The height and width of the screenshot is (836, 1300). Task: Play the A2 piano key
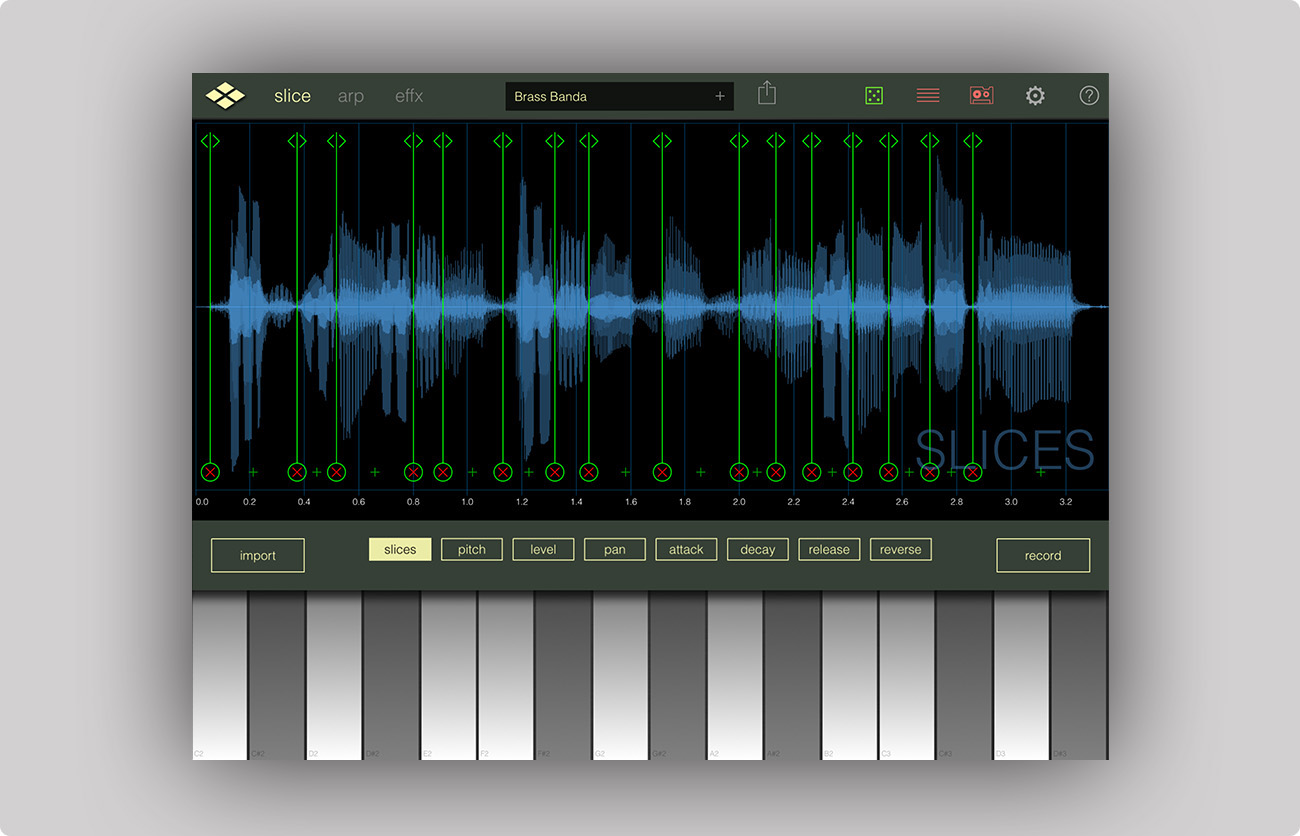point(735,675)
